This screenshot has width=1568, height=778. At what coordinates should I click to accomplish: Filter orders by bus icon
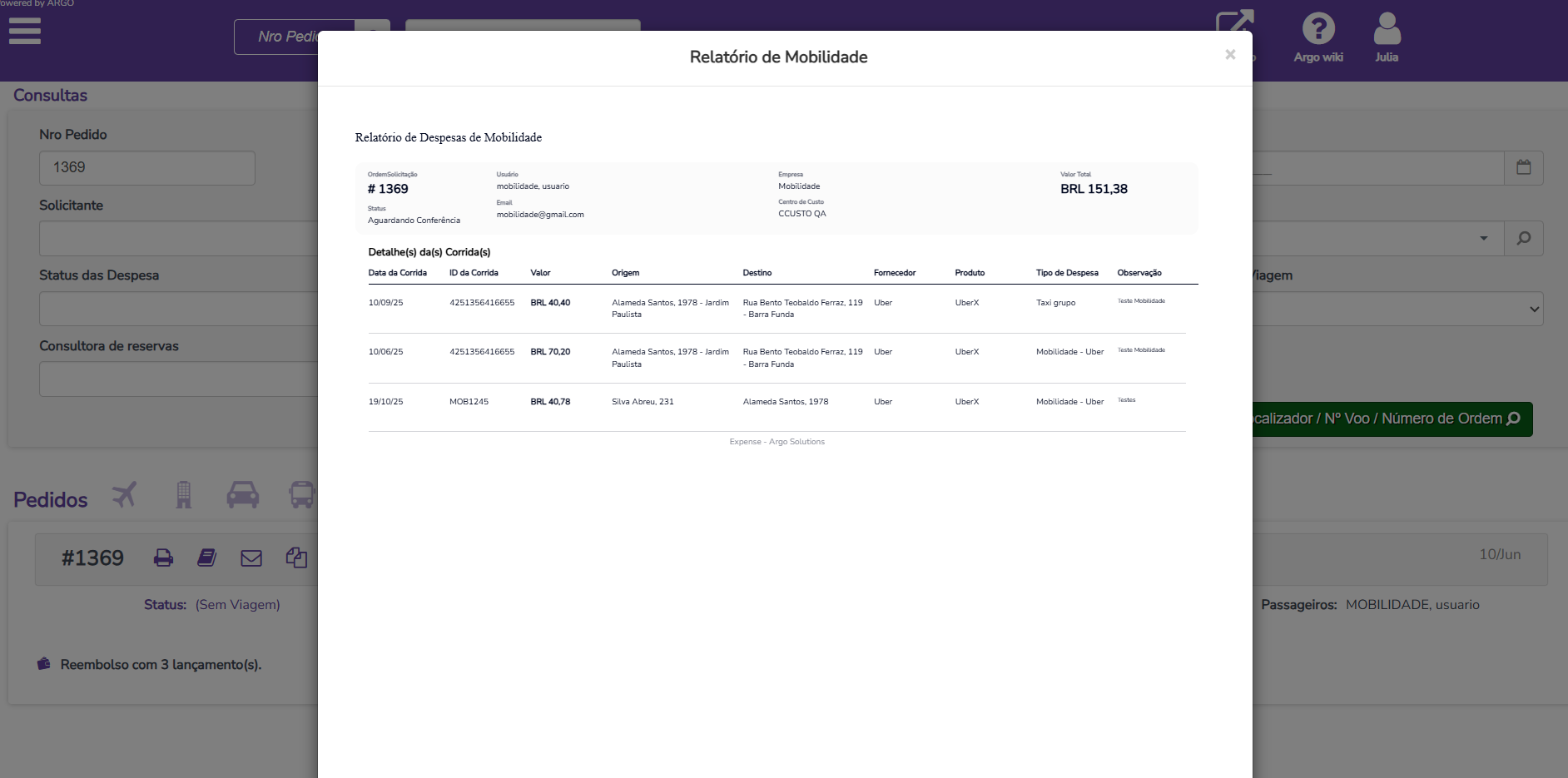(x=301, y=495)
